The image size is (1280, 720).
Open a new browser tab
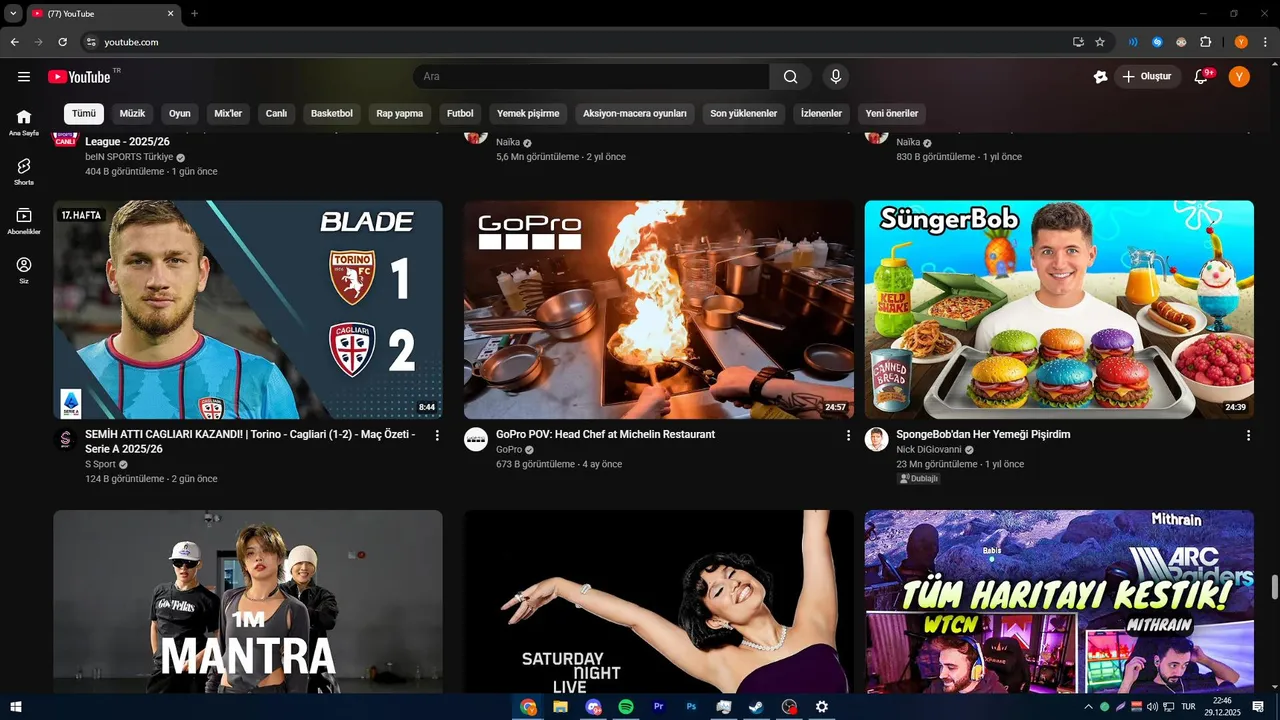point(194,14)
